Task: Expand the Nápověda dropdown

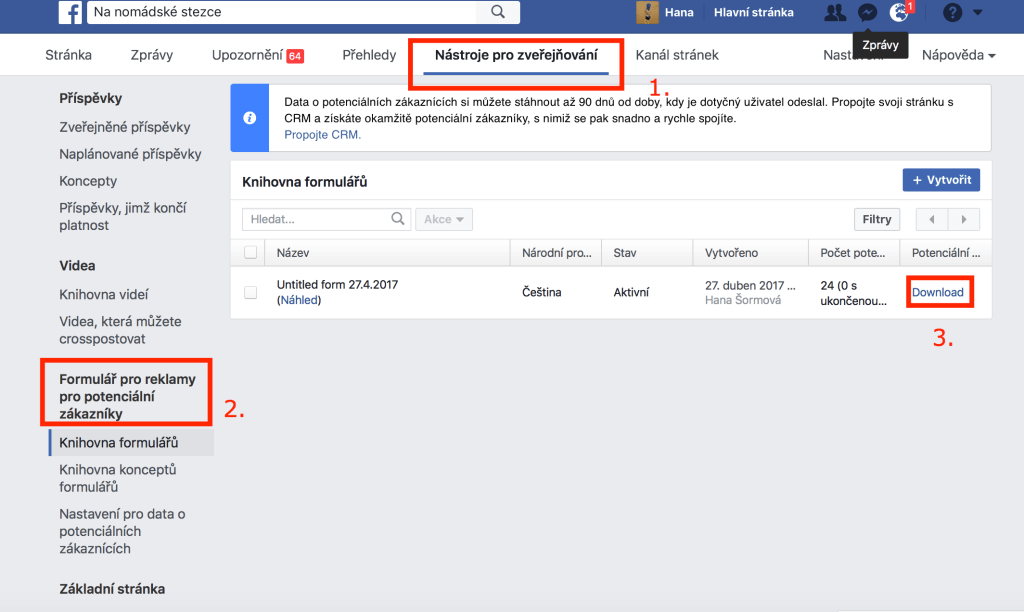Action: click(957, 55)
